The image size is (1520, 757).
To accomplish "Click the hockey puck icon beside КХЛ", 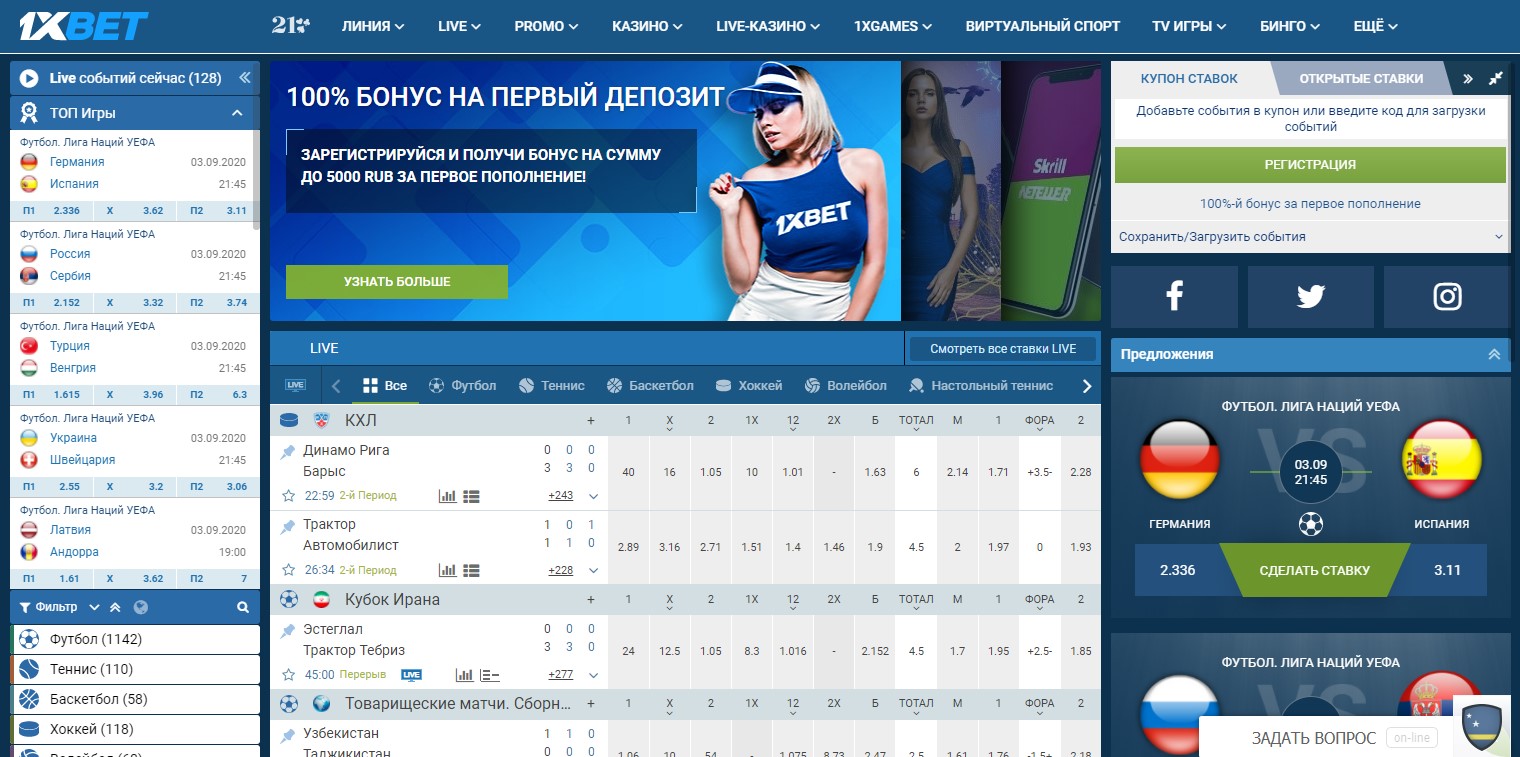I will click(289, 420).
